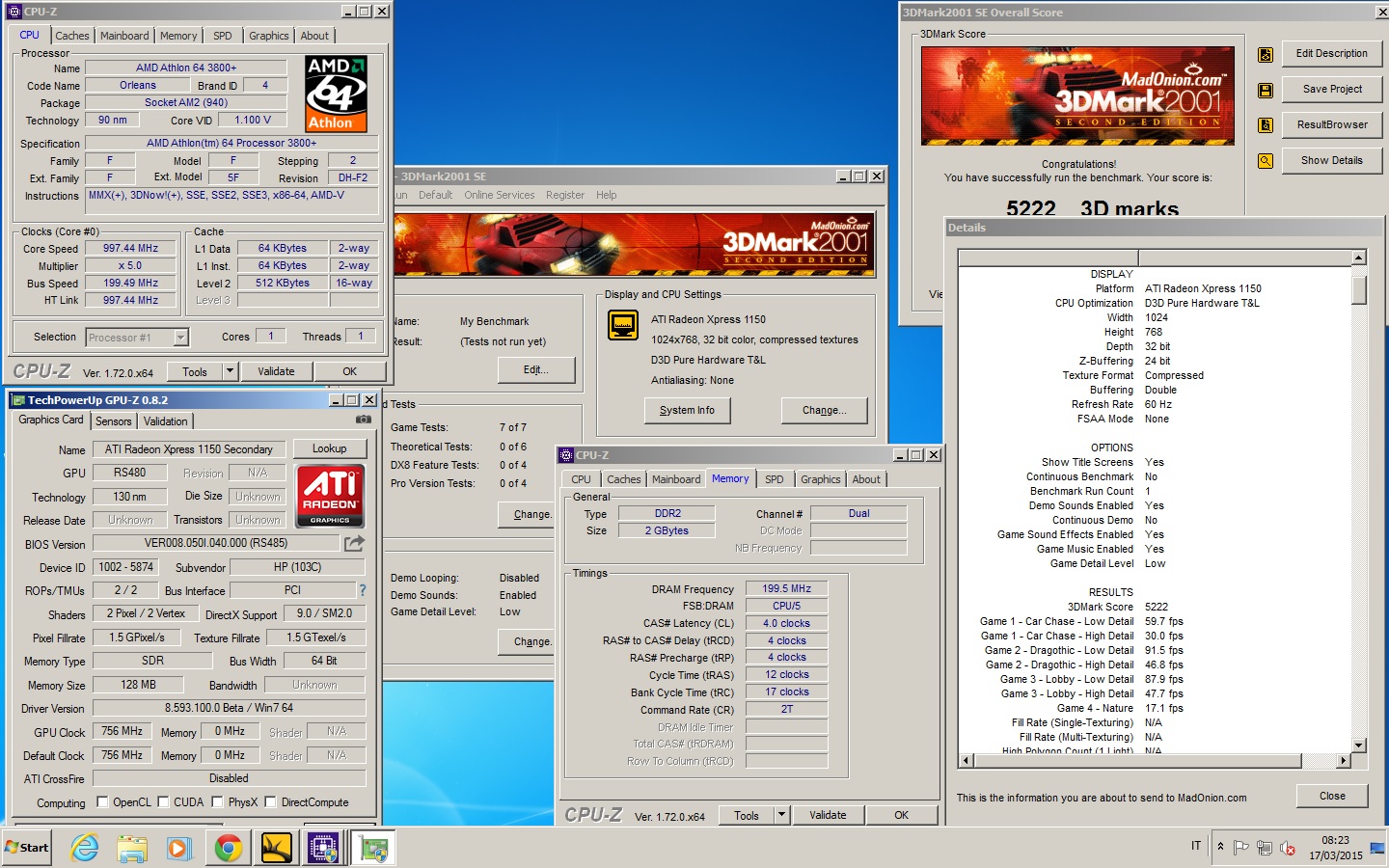
Task: Click the Bus Interface question mark icon
Action: click(x=363, y=590)
